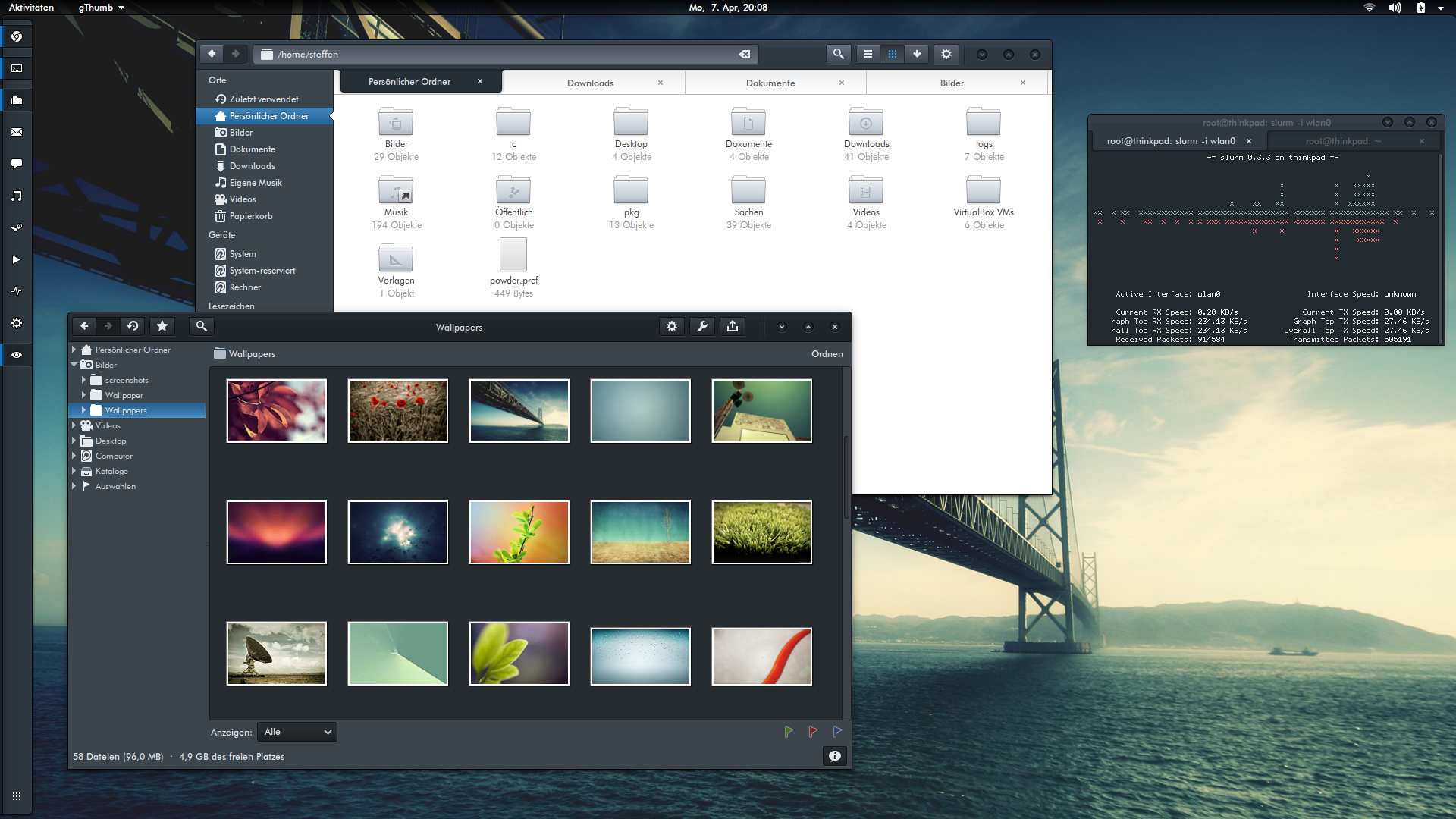Switch to Dokumente tab in file manager
The height and width of the screenshot is (819, 1456).
click(x=770, y=83)
